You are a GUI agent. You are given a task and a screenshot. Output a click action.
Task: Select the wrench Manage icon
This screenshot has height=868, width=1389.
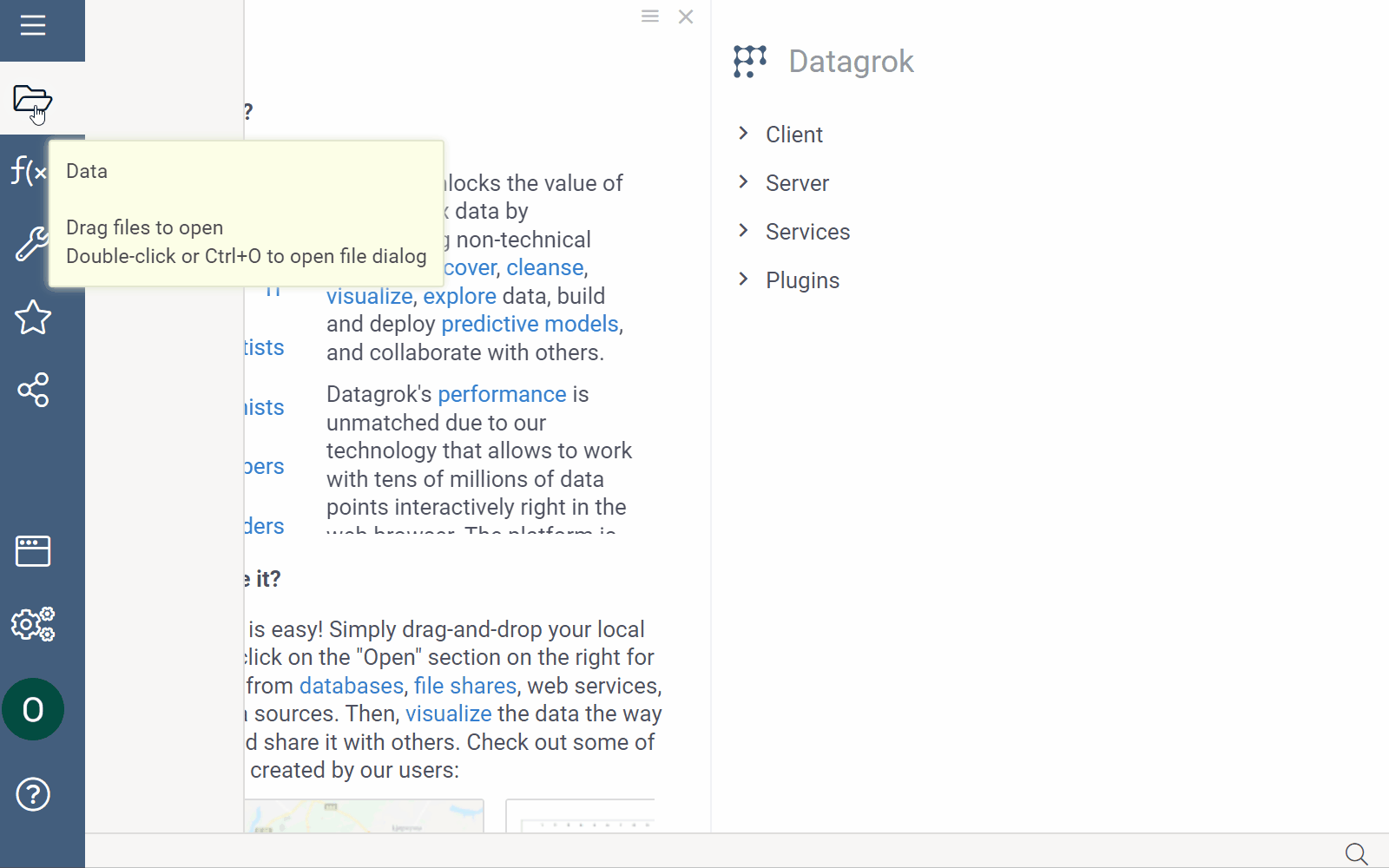click(x=31, y=245)
